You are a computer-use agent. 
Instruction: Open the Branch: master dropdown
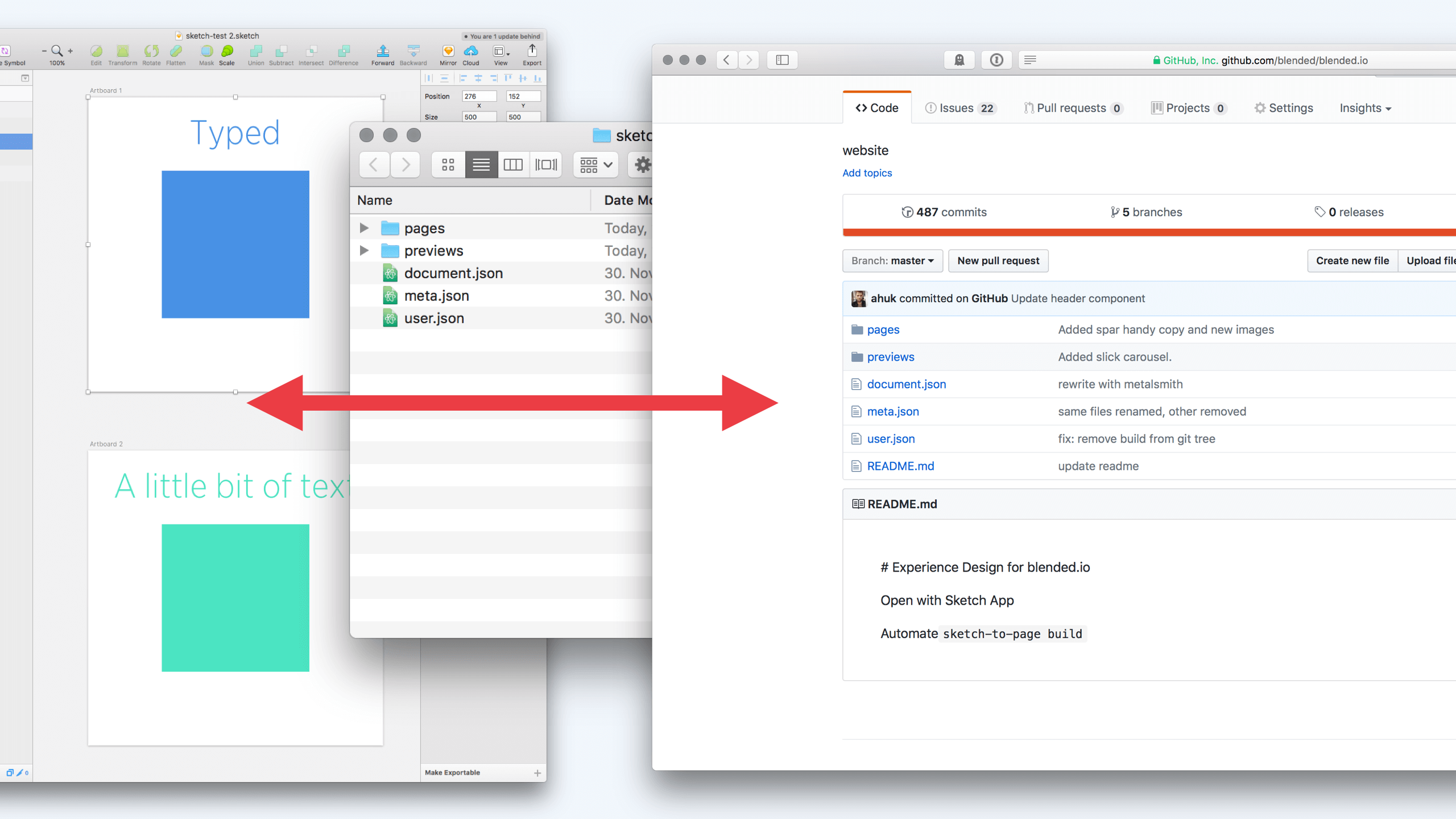pos(892,260)
